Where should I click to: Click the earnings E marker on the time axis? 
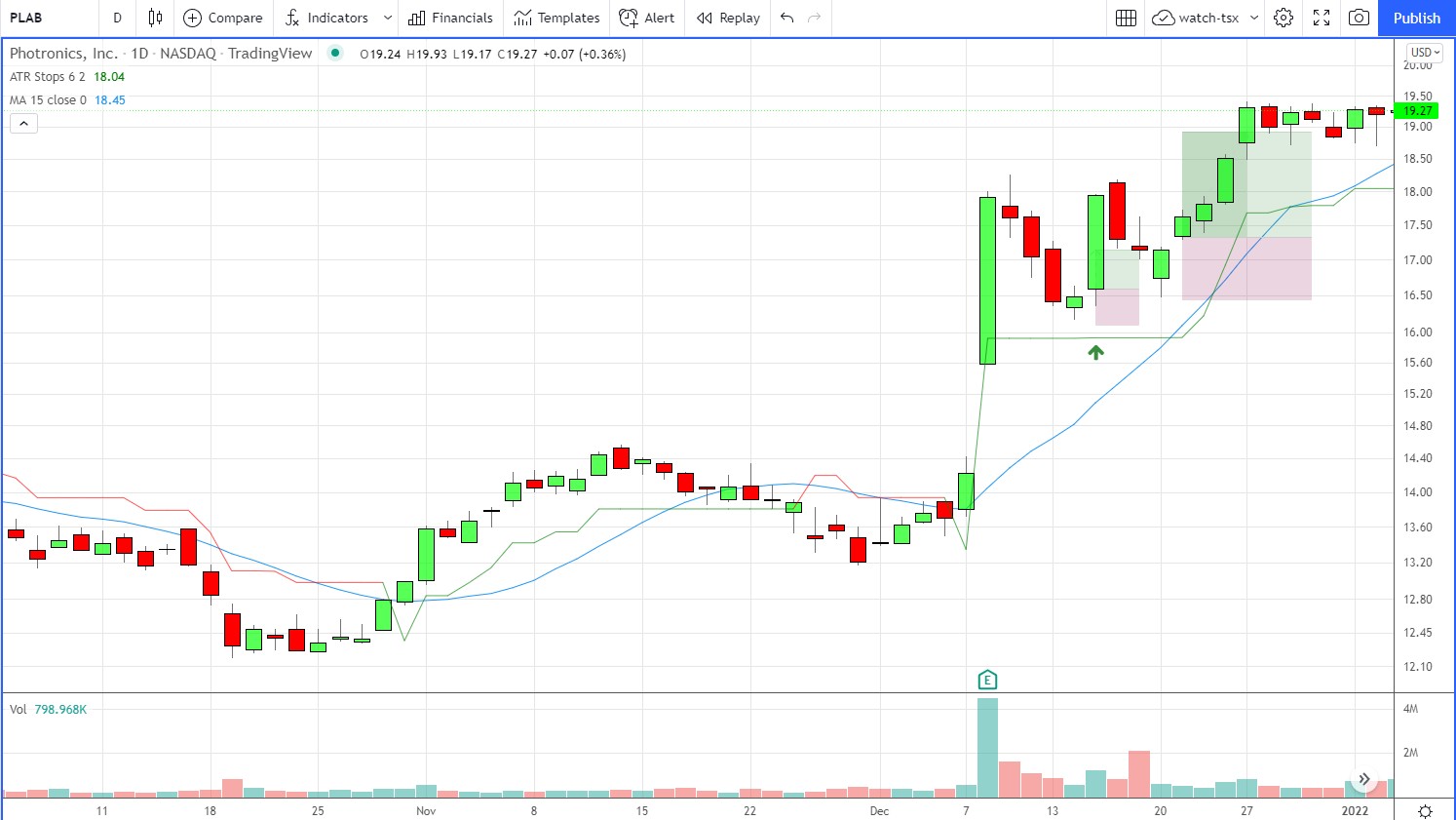pyautogui.click(x=987, y=680)
